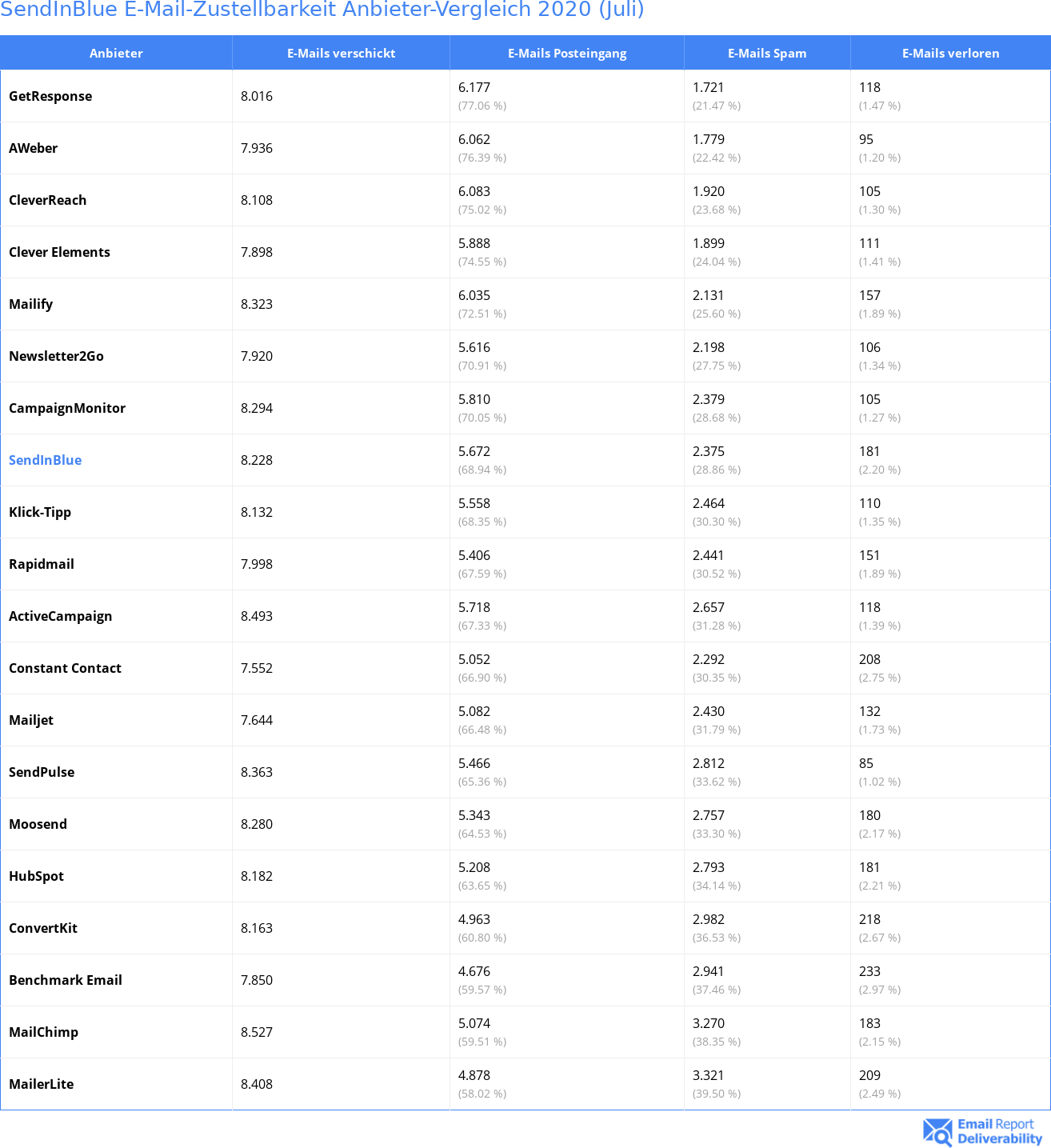Select the Anbieter column header

pos(116,53)
